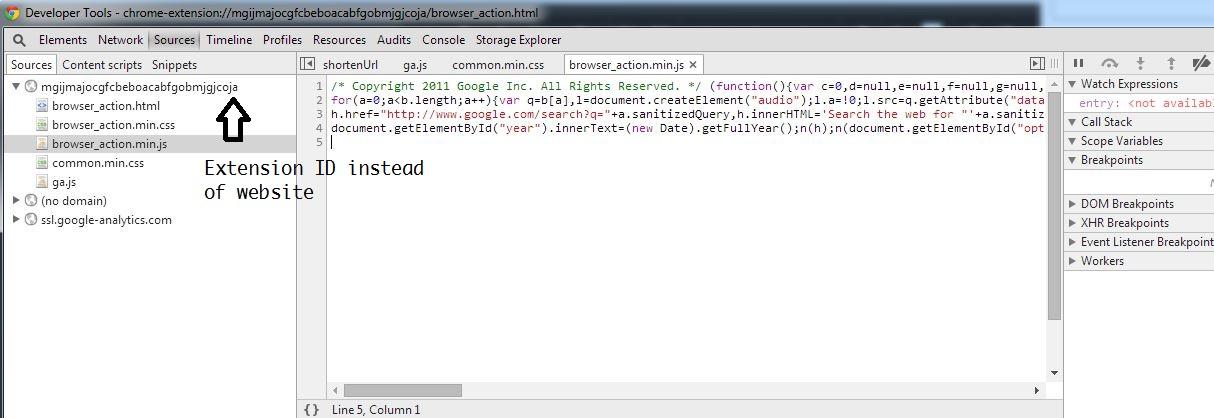Click the 'Line 5, Column 1' status text
Viewport: 1214px width, 418px height.
point(376,410)
